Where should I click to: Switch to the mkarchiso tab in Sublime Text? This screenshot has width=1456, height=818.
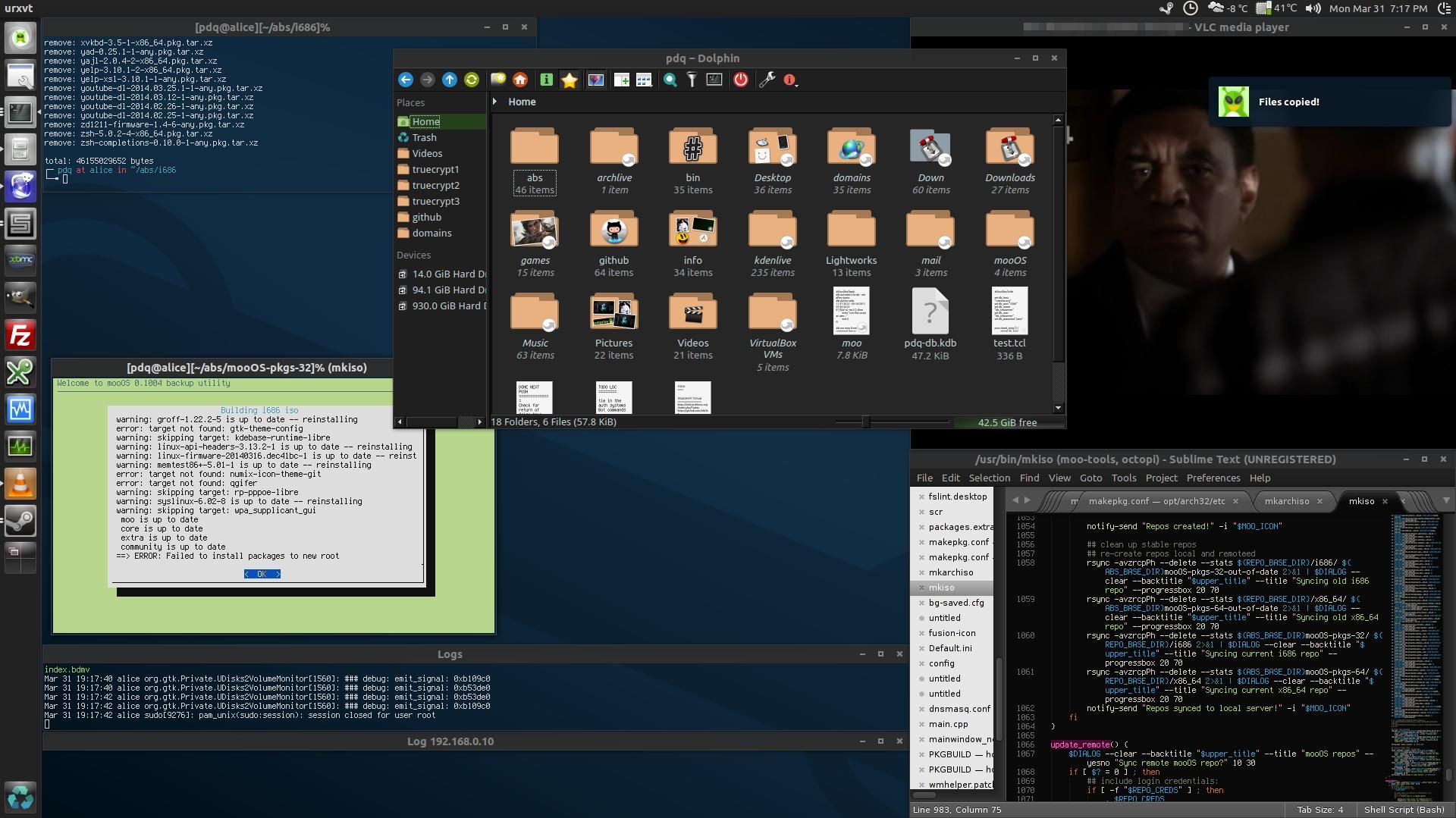pyautogui.click(x=1287, y=501)
